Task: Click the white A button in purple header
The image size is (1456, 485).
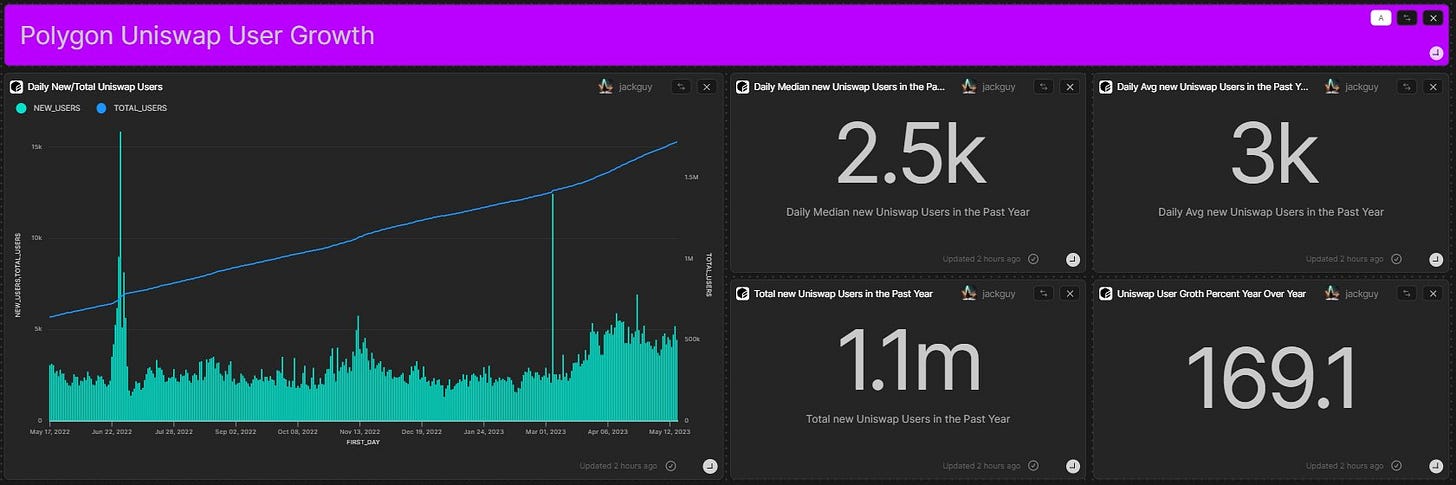Action: click(x=1380, y=18)
